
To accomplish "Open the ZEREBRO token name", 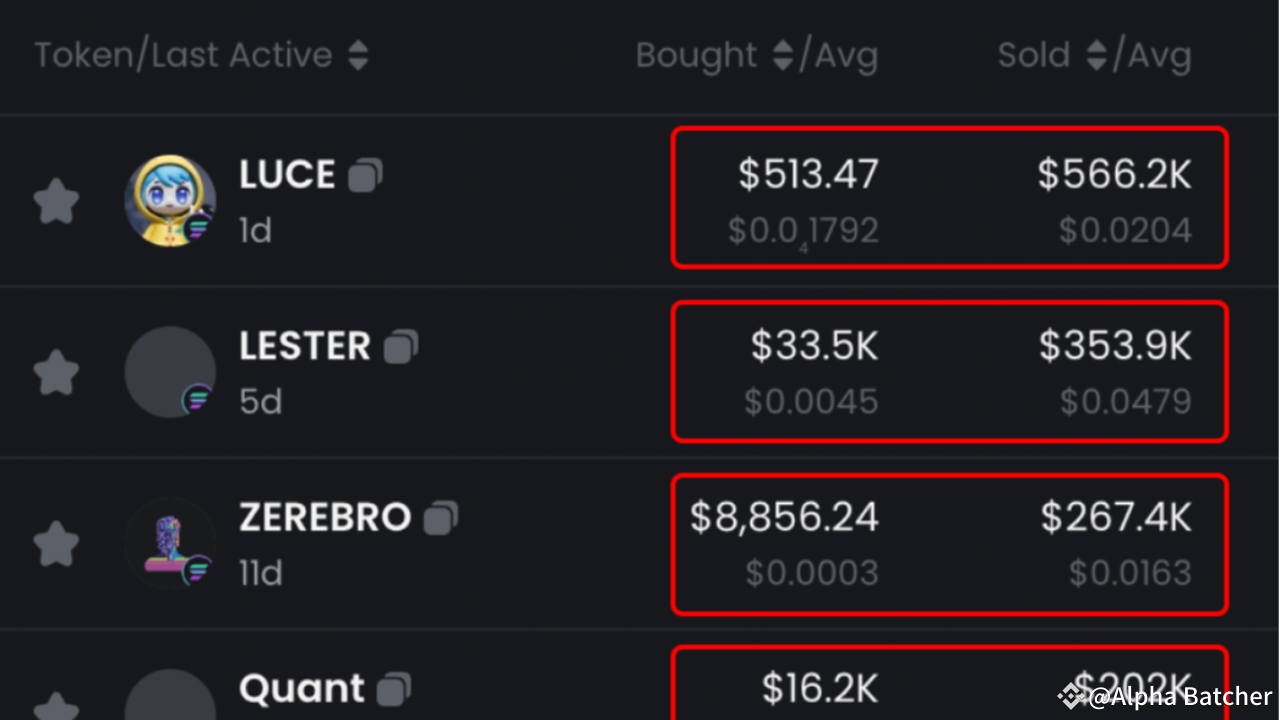I will [325, 518].
